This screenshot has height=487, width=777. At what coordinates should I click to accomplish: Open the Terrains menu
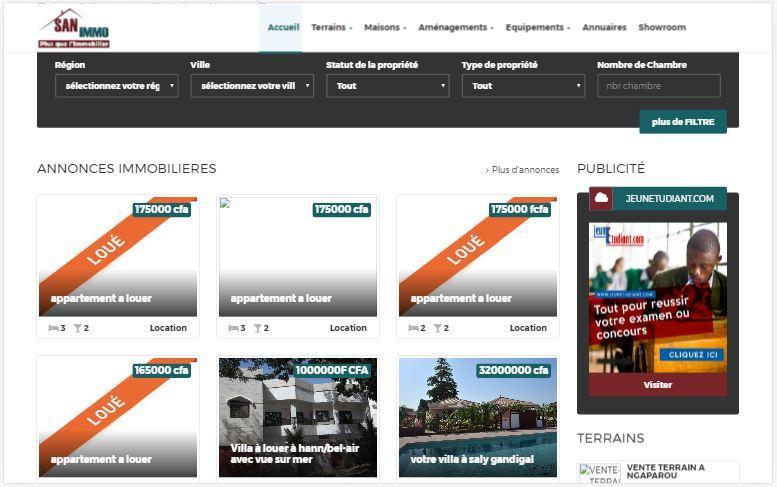(x=331, y=27)
